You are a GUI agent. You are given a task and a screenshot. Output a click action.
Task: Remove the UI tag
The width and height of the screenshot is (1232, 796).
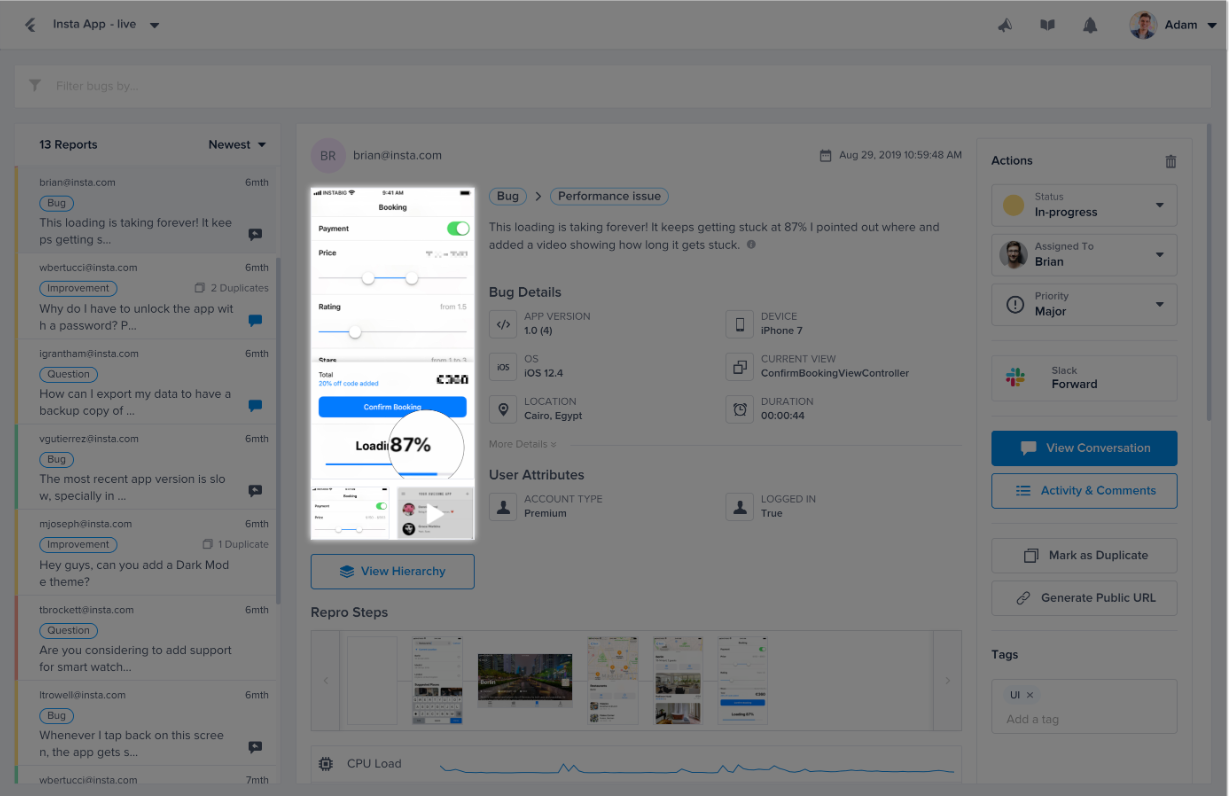pos(1030,695)
